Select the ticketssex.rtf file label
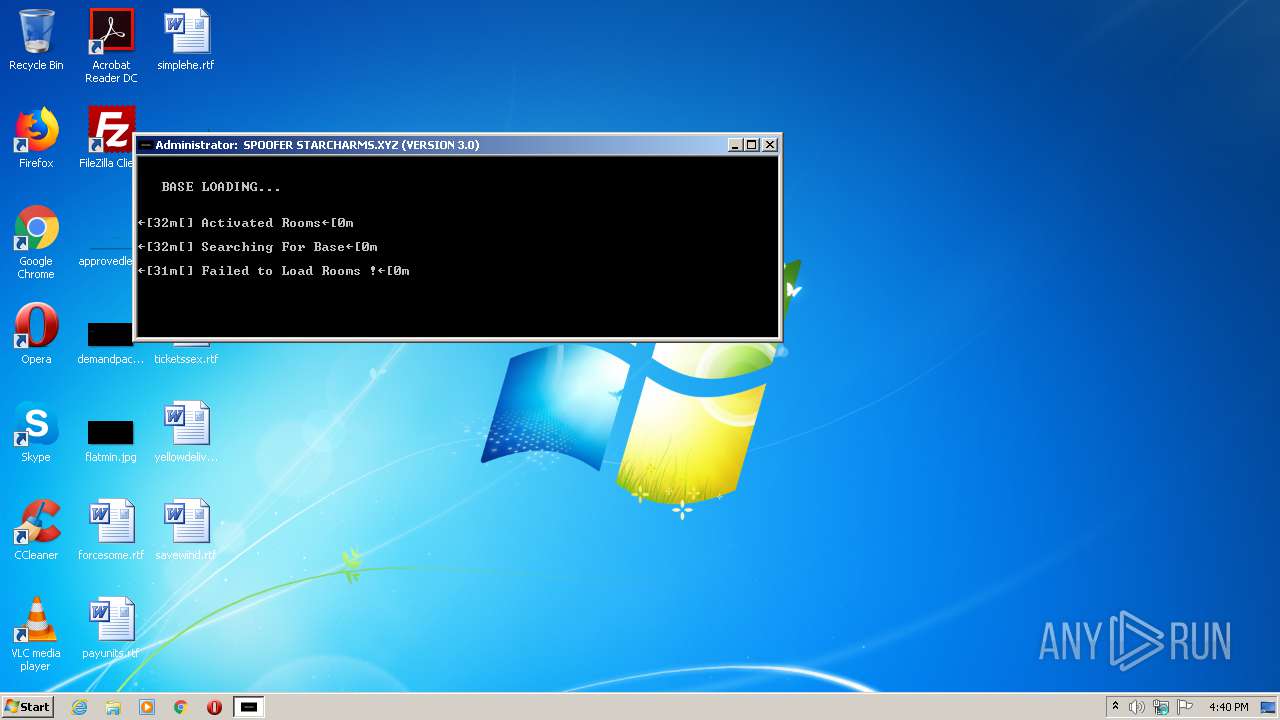 point(186,359)
